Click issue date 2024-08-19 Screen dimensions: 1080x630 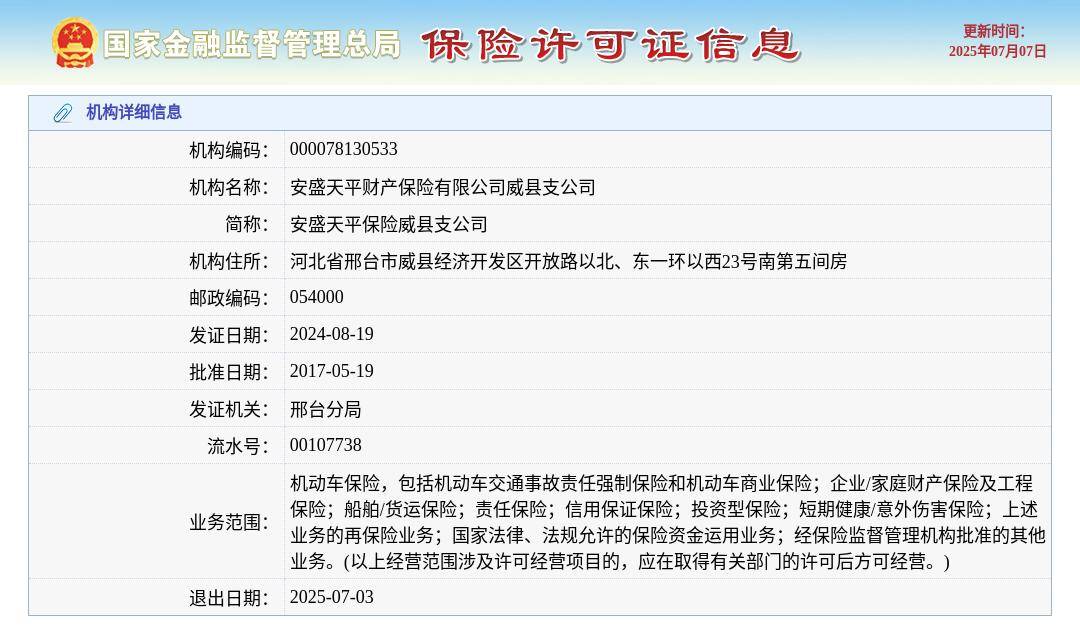coord(331,335)
